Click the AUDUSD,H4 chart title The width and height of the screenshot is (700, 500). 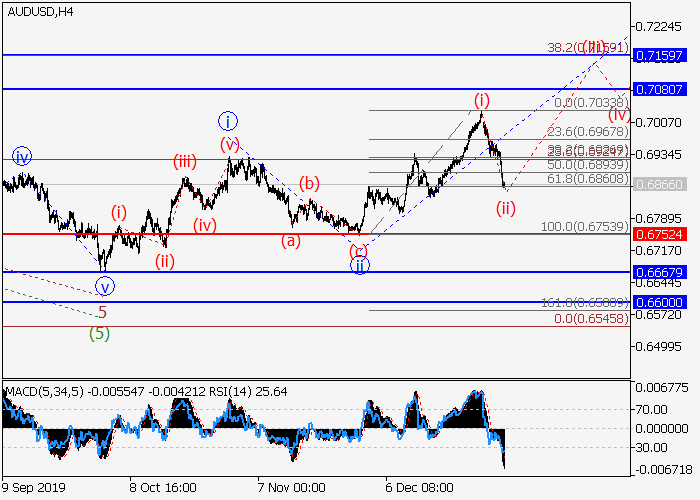40,11
